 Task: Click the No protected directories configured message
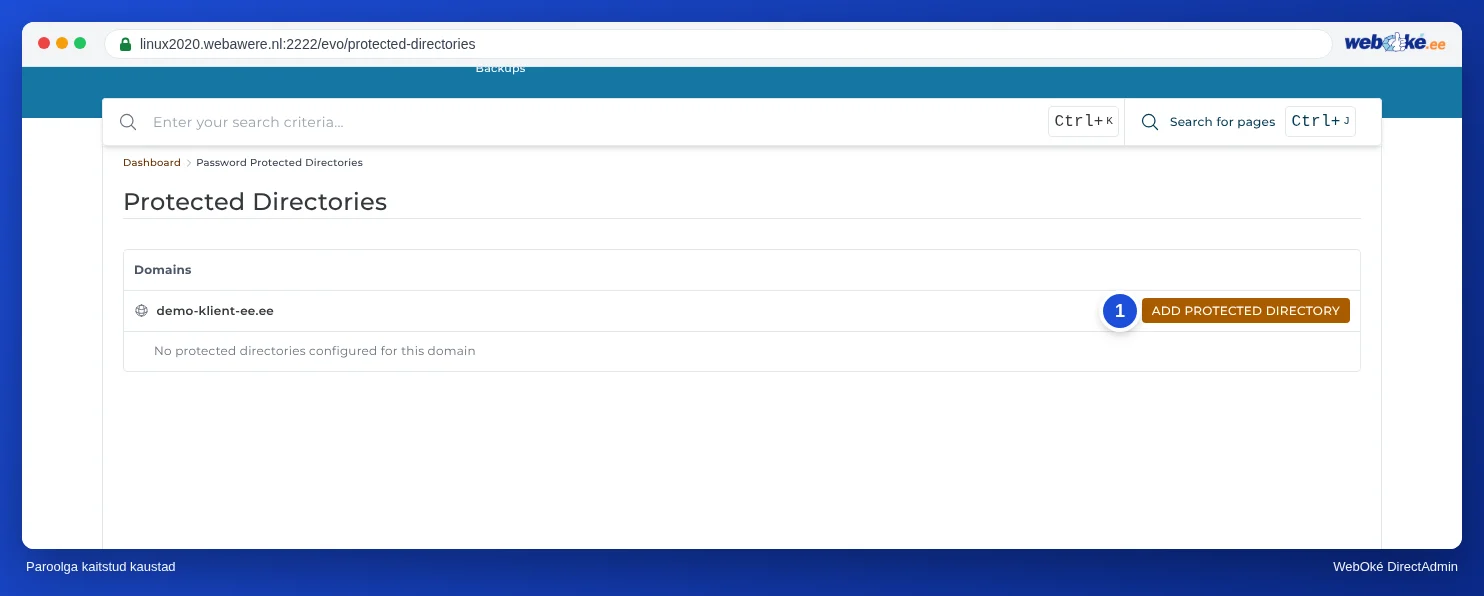(315, 351)
